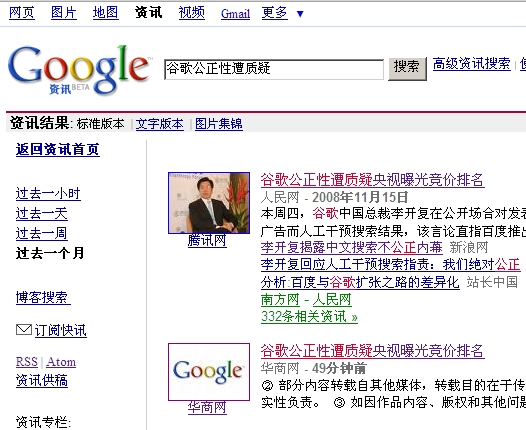This screenshot has height=430, width=526.
Task: Switch to 文字版本 view
Action: coord(160,124)
